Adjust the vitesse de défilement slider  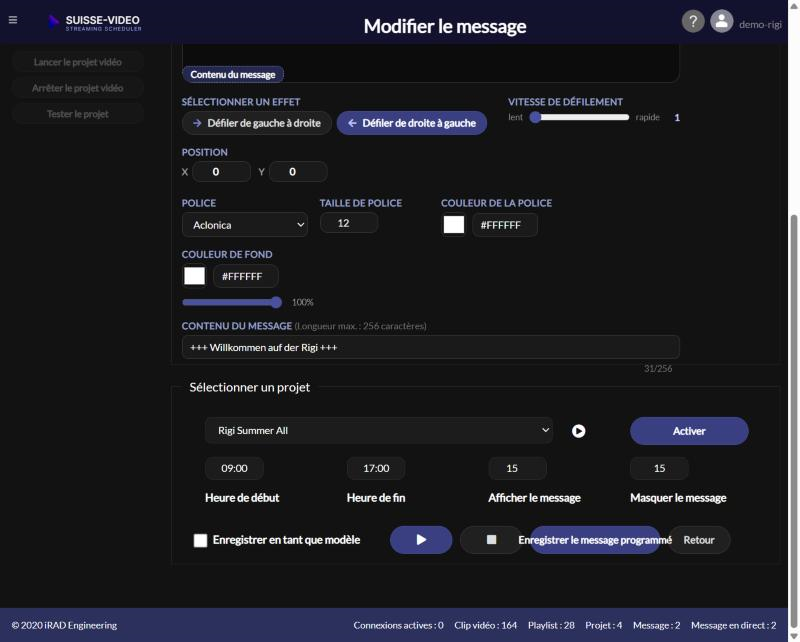[x=580, y=117]
